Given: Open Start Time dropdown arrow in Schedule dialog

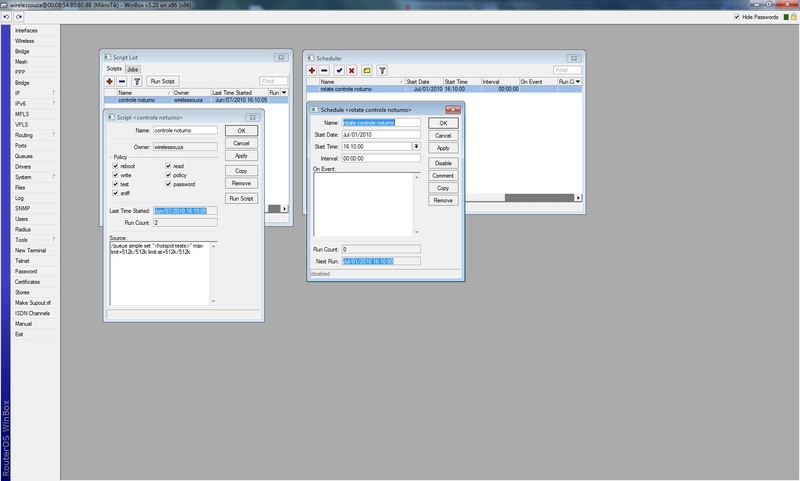Looking at the screenshot, I should [416, 146].
